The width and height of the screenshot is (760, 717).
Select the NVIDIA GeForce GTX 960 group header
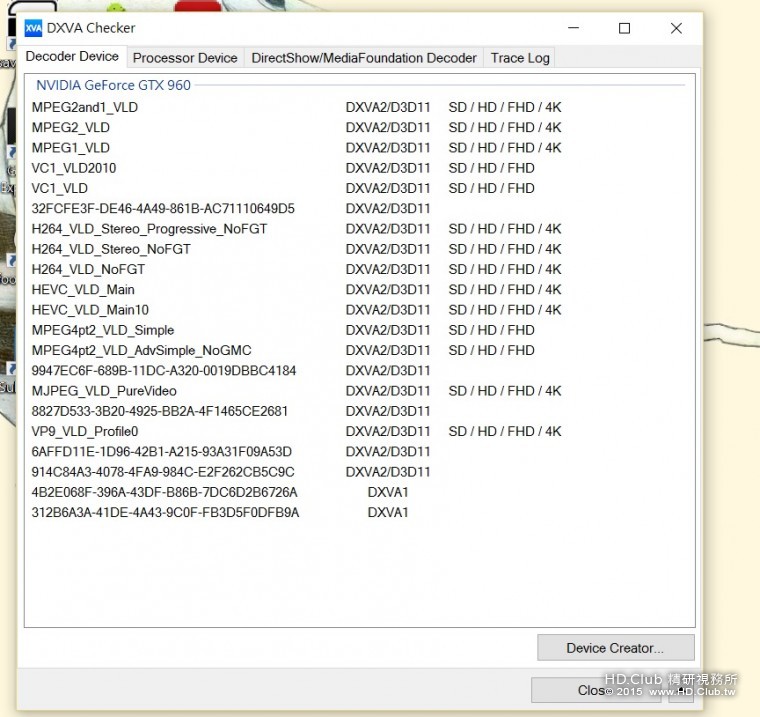113,85
